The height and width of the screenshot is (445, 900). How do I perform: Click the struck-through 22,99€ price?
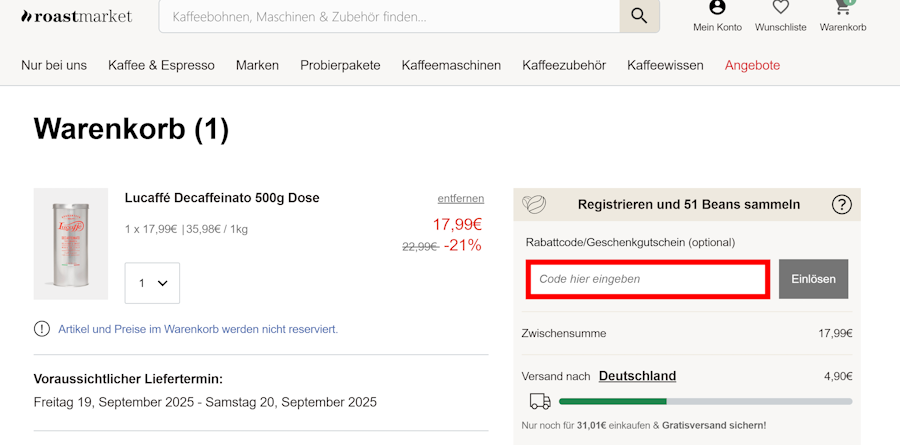420,247
